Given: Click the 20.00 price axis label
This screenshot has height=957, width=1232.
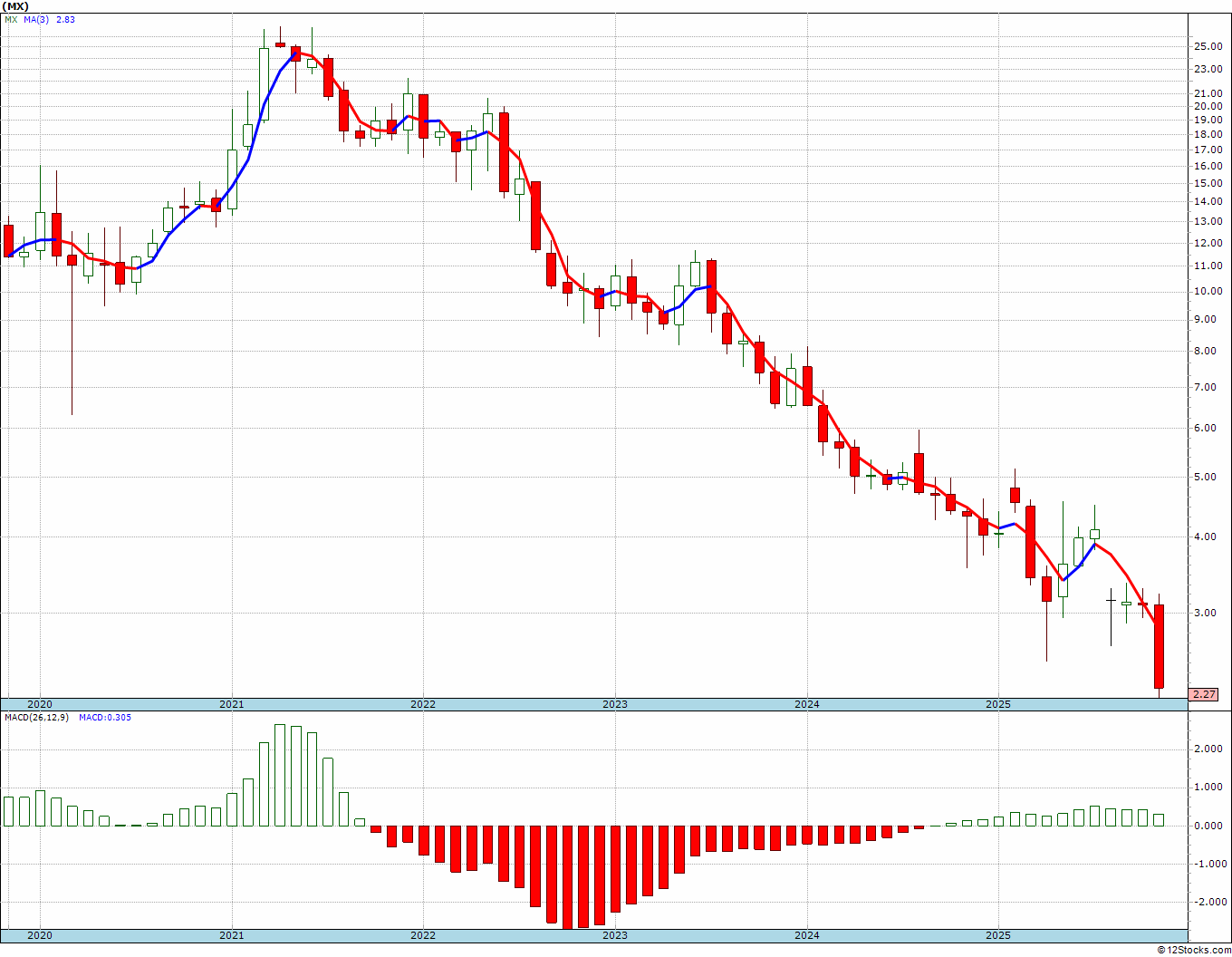Looking at the screenshot, I should pyautogui.click(x=1208, y=106).
